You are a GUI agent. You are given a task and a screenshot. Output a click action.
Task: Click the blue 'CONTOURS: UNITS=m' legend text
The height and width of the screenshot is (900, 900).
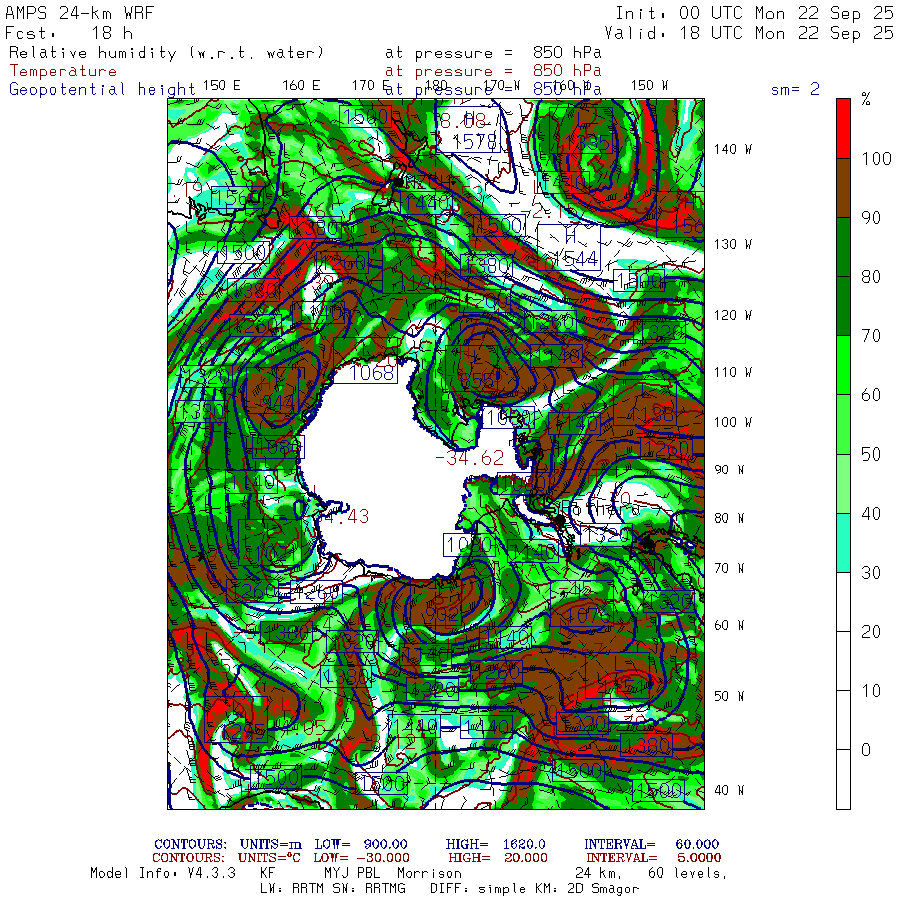coord(228,844)
